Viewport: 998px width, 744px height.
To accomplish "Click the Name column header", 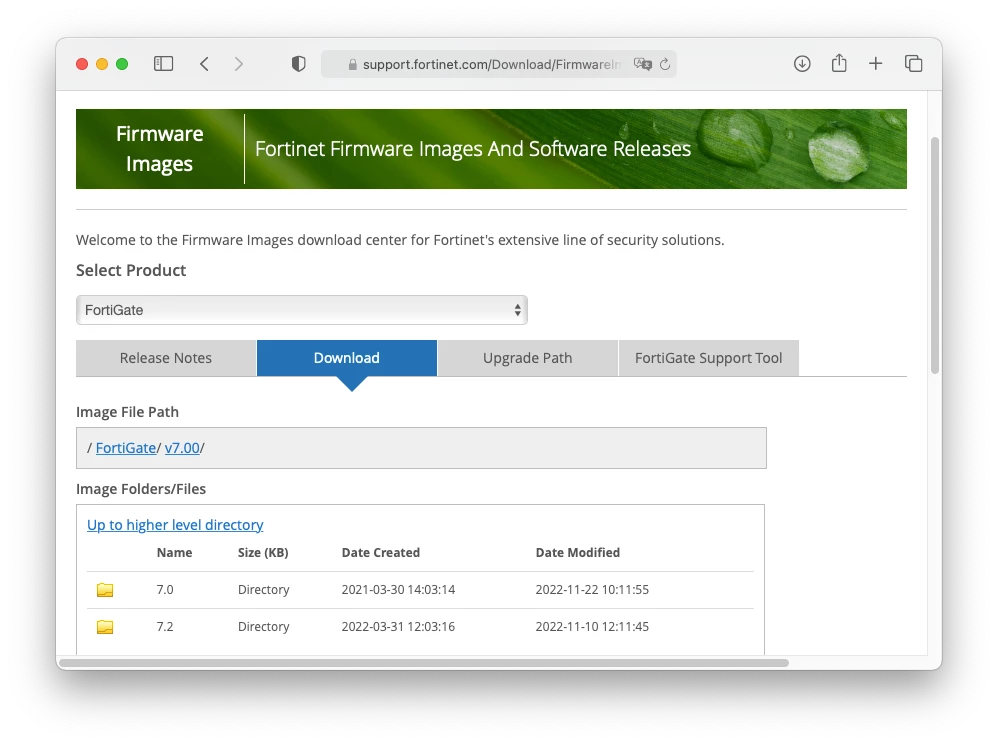I will tap(174, 552).
